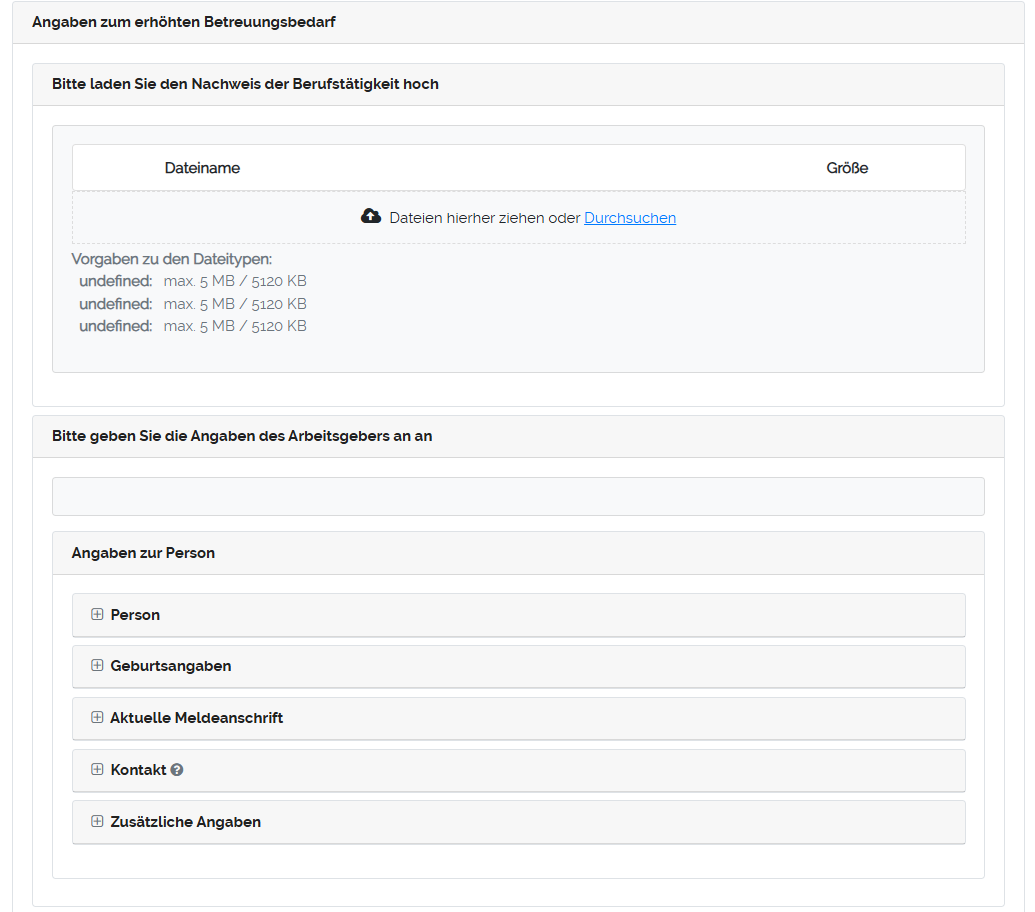Click the empty field above Angaben zur Person

coord(518,497)
